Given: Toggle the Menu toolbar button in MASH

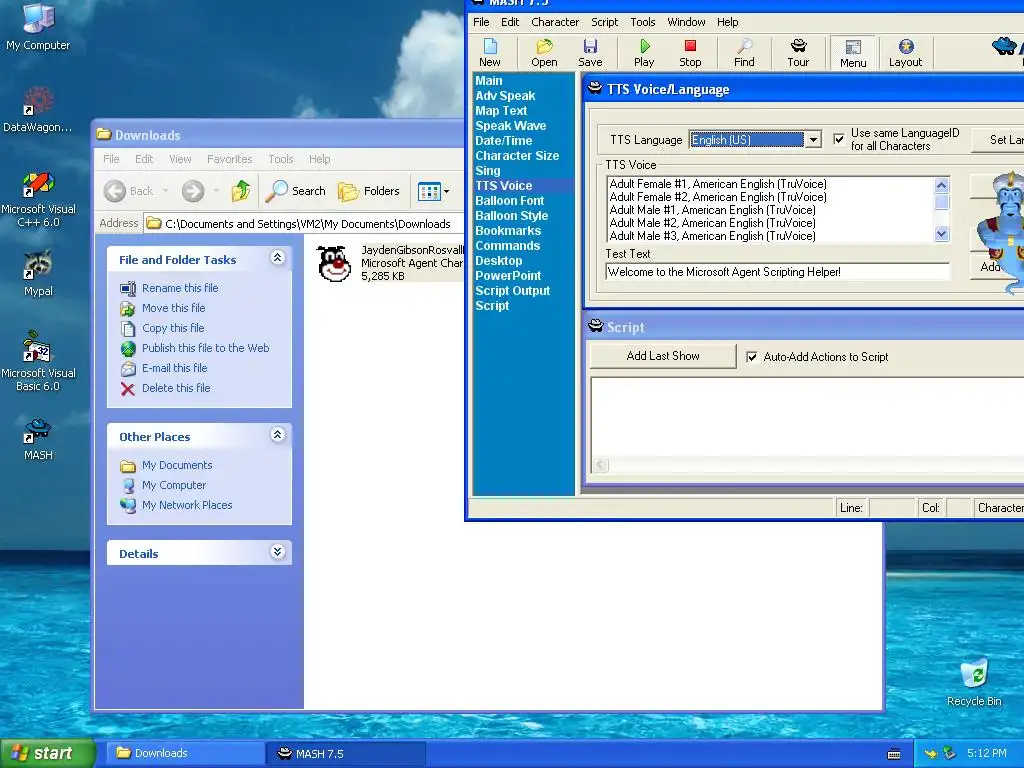Looking at the screenshot, I should pyautogui.click(x=853, y=53).
